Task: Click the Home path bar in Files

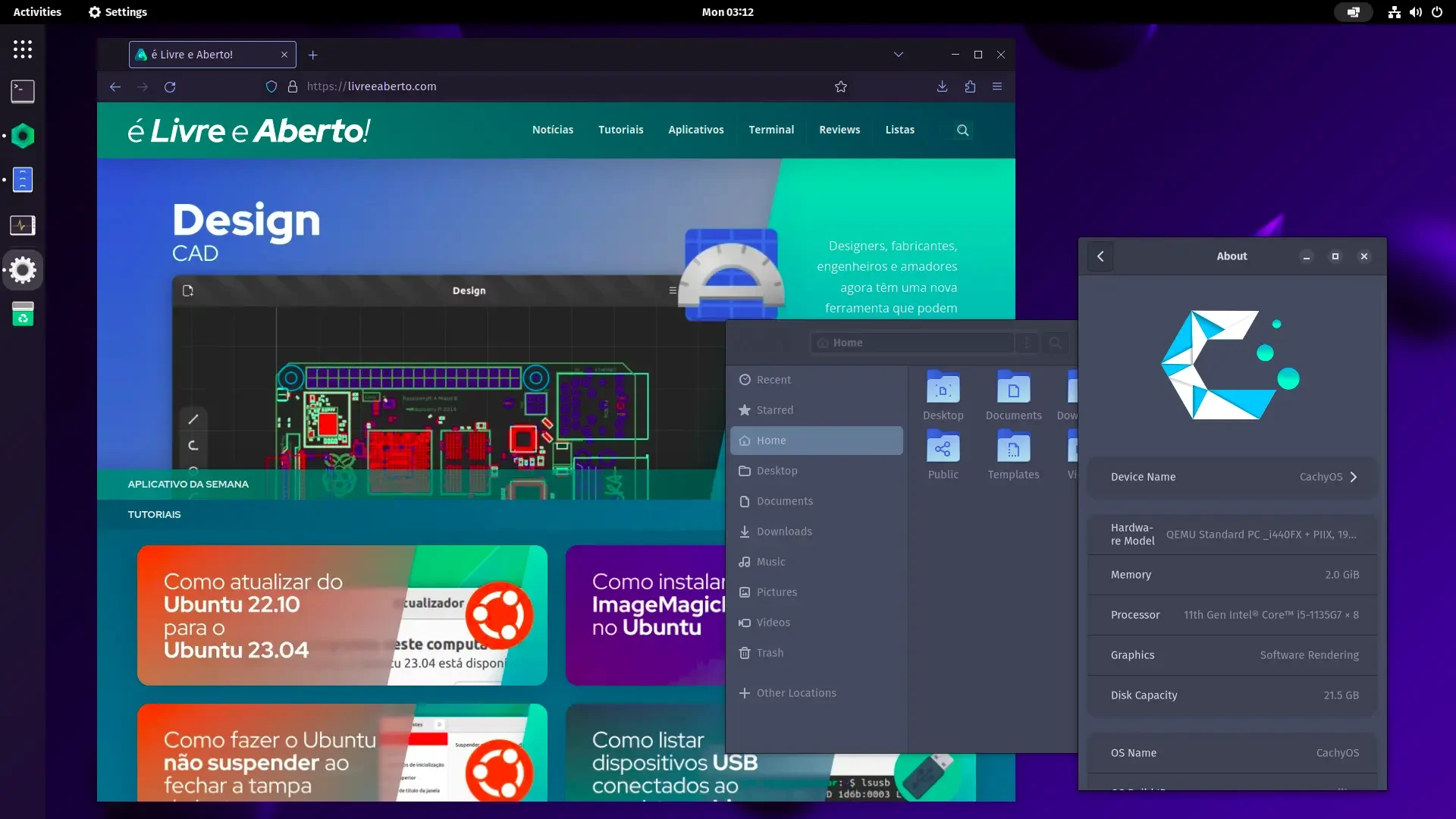Action: click(x=912, y=343)
